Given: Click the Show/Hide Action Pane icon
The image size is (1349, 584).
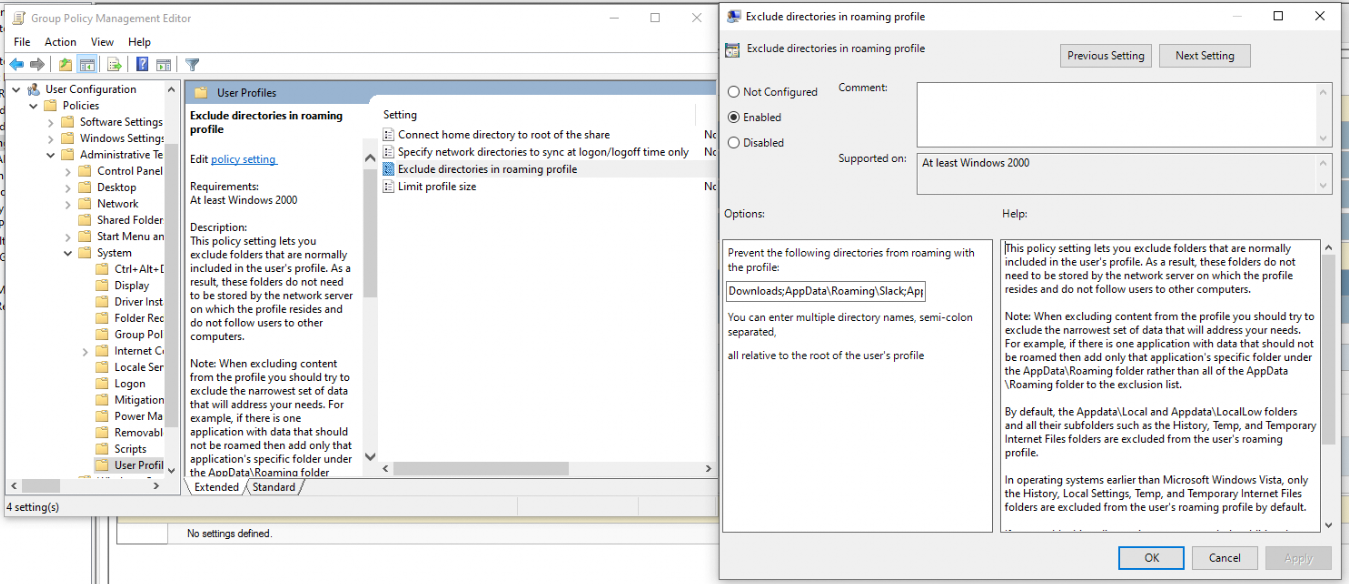Looking at the screenshot, I should click(163, 63).
